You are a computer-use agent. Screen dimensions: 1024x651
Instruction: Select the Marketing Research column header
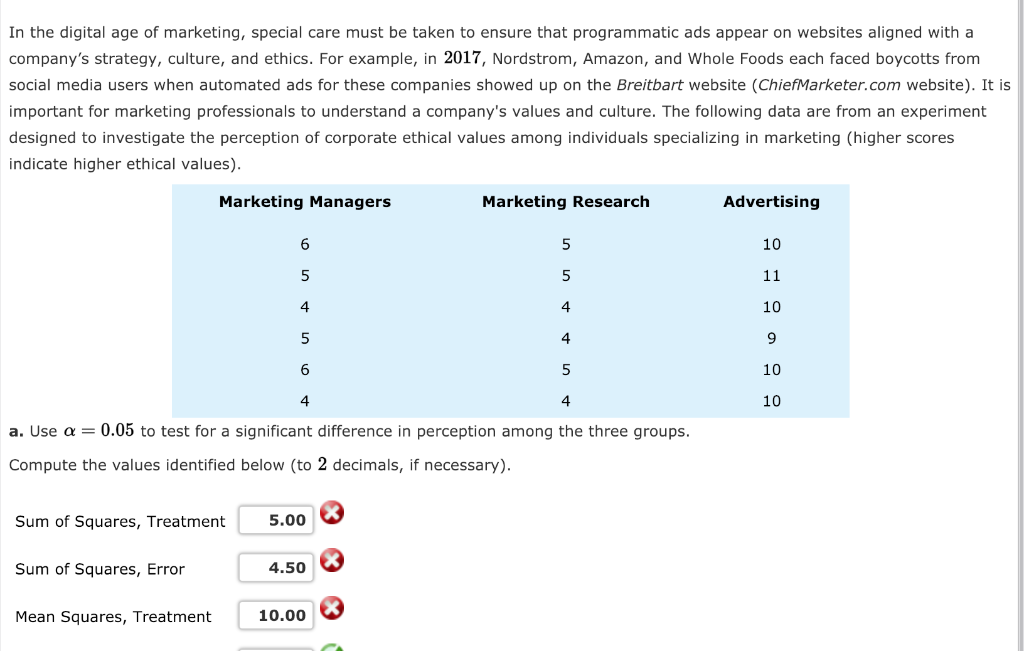565,202
